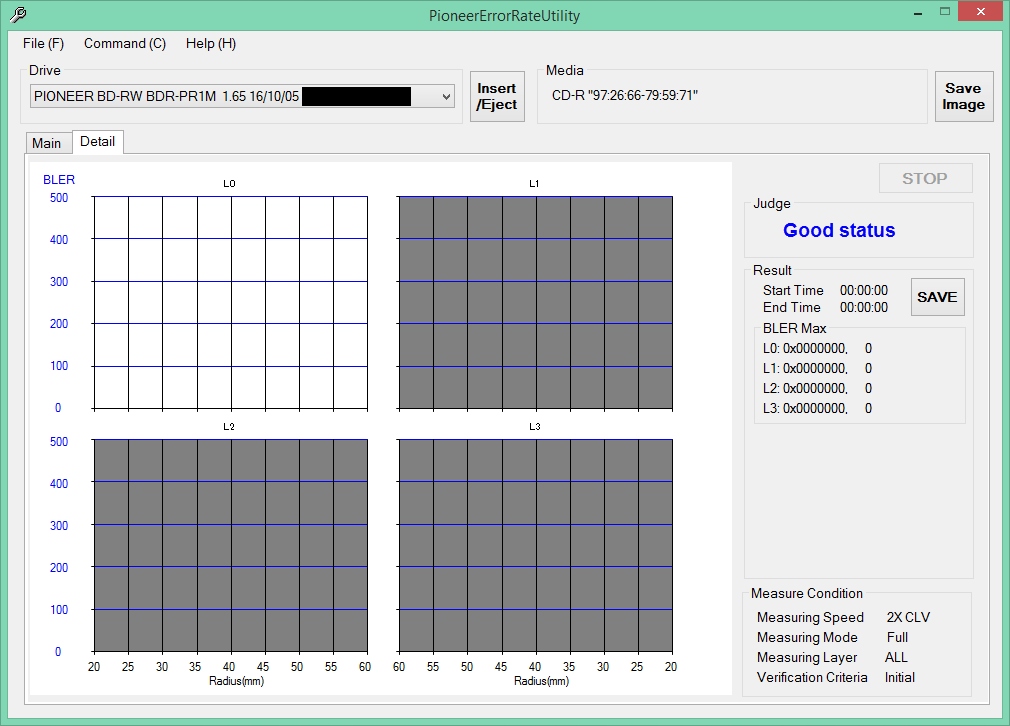Click the CD-R media info text

pos(624,95)
